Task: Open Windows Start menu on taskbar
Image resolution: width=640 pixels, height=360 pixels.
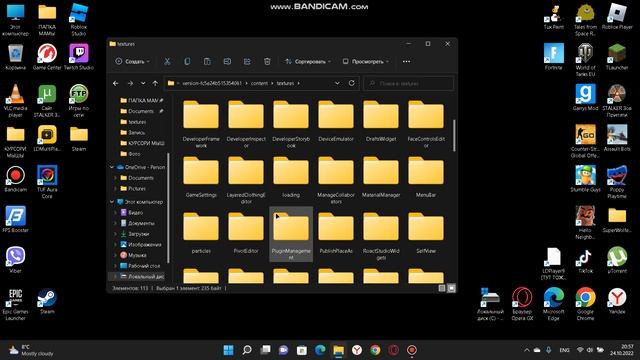Action: (229, 350)
